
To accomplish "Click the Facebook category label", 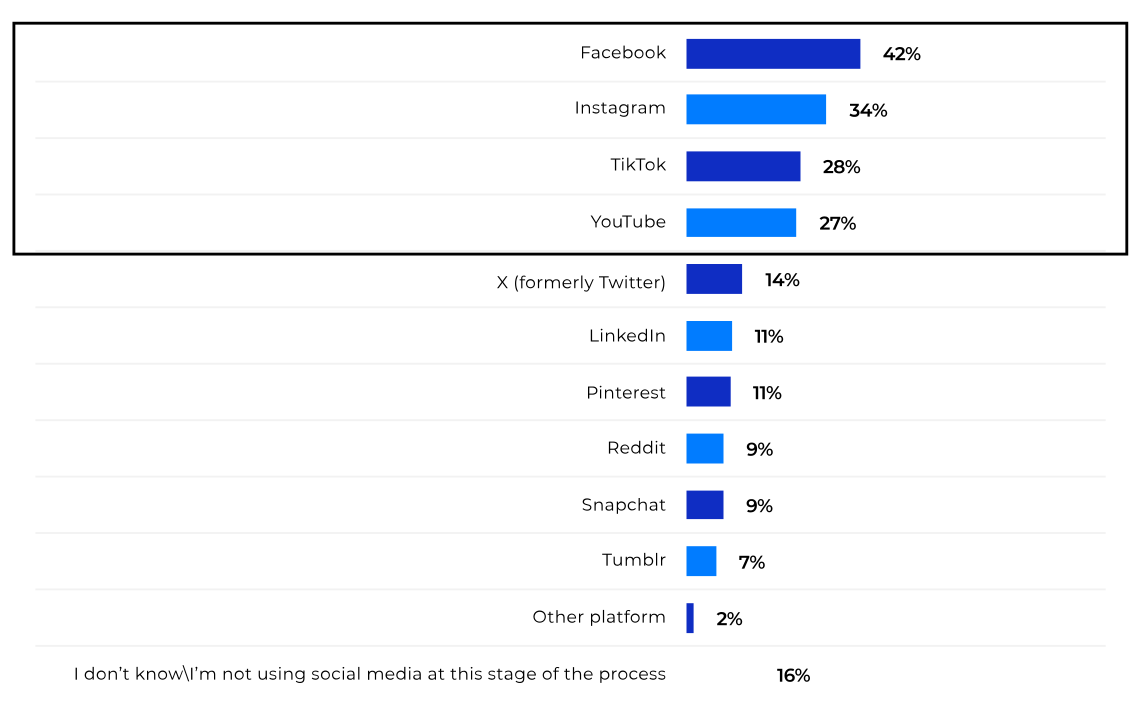I will pyautogui.click(x=623, y=53).
